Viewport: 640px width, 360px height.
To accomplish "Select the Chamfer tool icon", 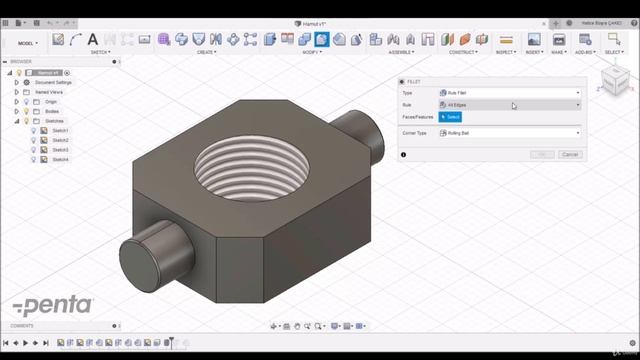I will point(339,39).
